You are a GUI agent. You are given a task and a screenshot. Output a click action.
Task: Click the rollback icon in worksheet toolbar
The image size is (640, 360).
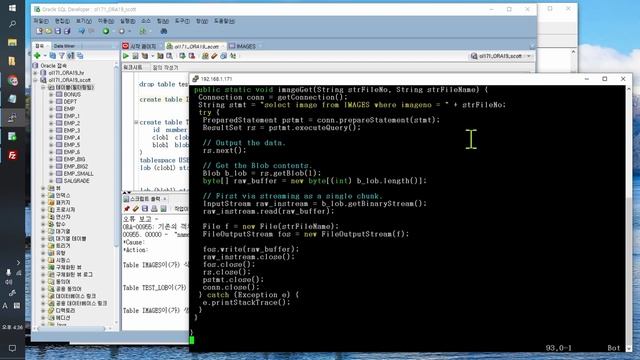point(191,56)
